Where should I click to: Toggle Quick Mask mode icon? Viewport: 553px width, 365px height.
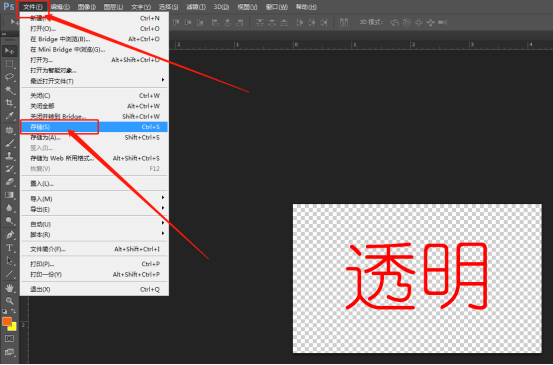(9, 339)
